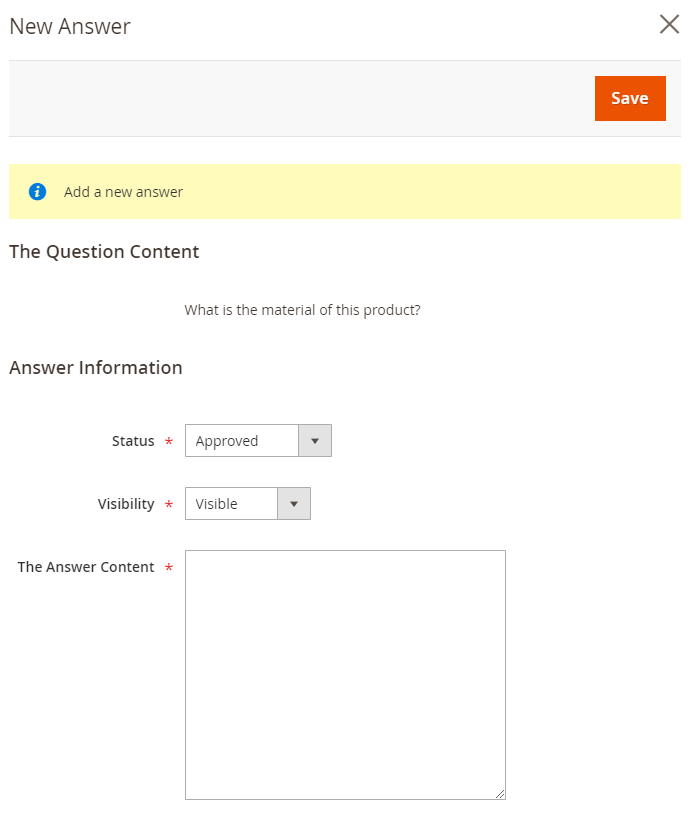Focus the Answer Content text area

pyautogui.click(x=345, y=675)
